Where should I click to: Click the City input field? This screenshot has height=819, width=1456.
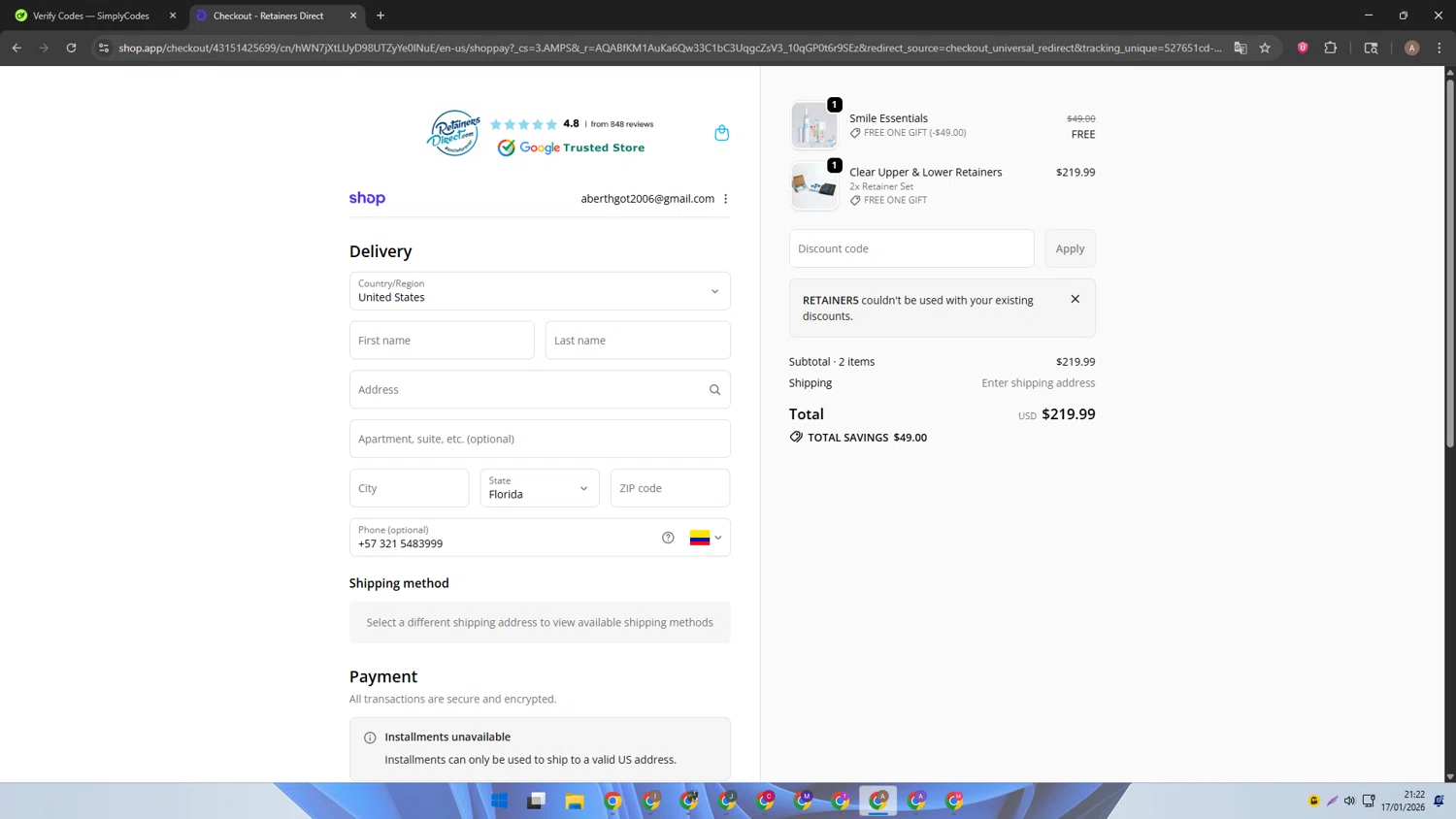coord(410,488)
